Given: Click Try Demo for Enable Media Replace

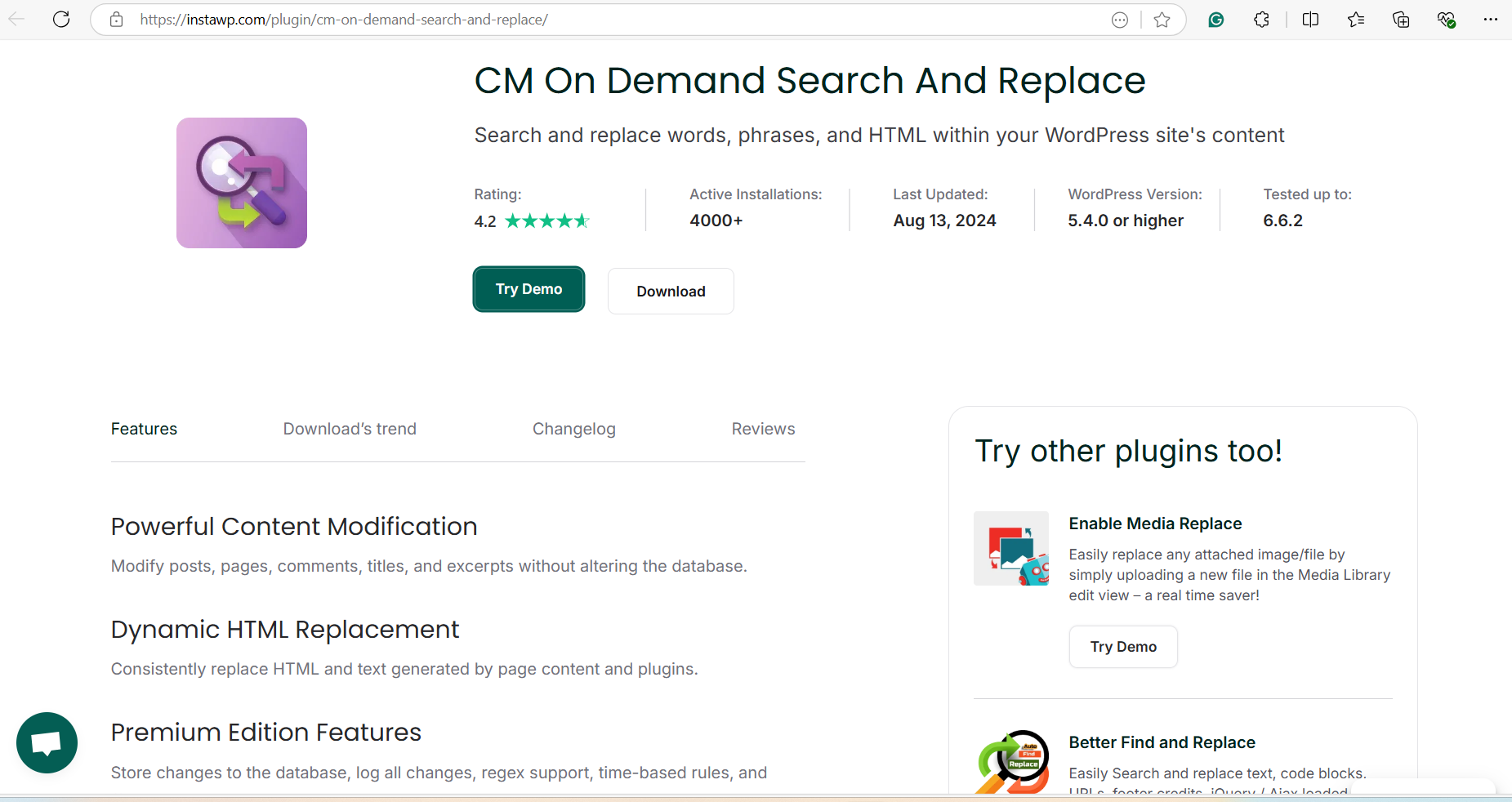Looking at the screenshot, I should point(1123,647).
